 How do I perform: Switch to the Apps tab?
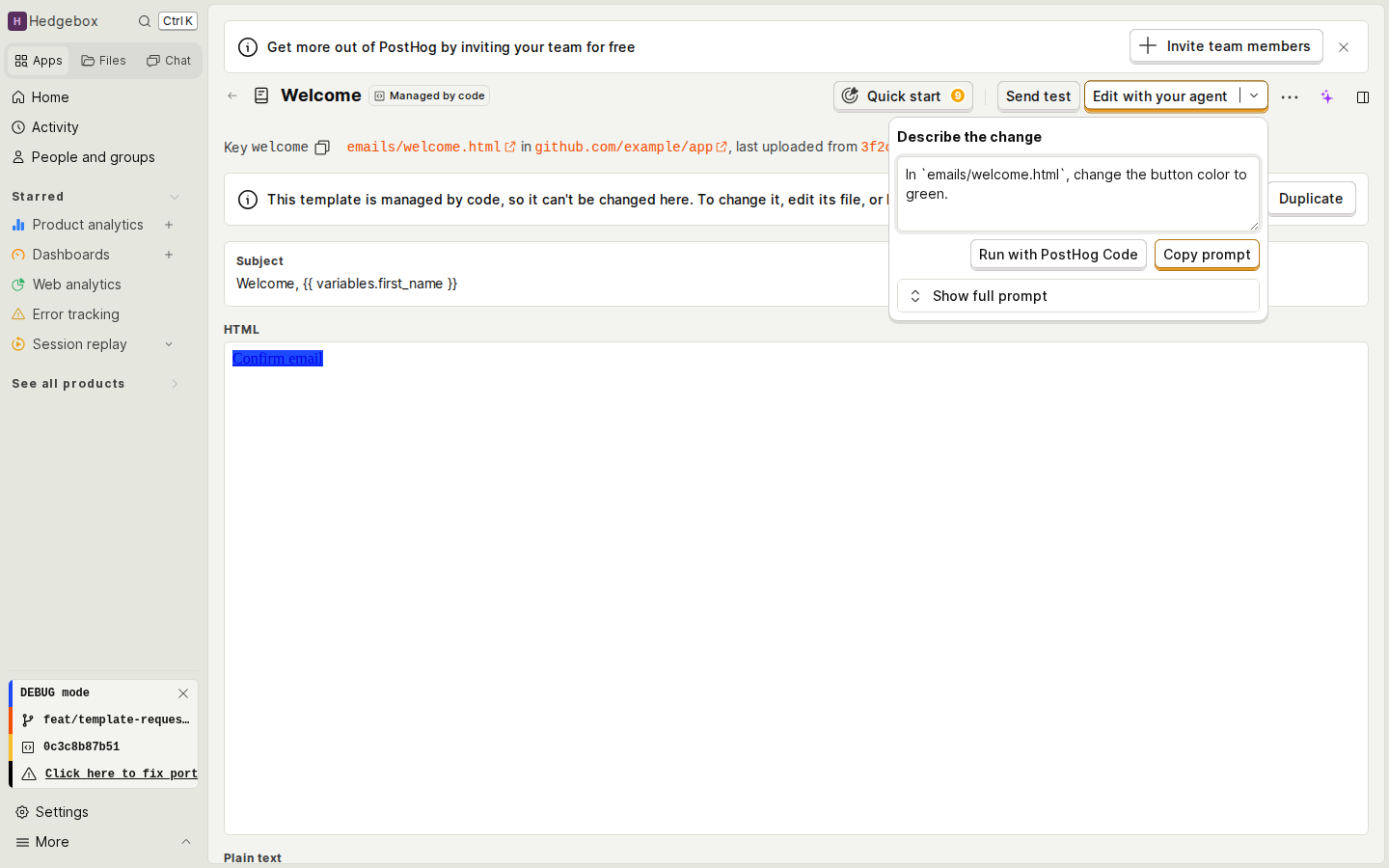[39, 61]
